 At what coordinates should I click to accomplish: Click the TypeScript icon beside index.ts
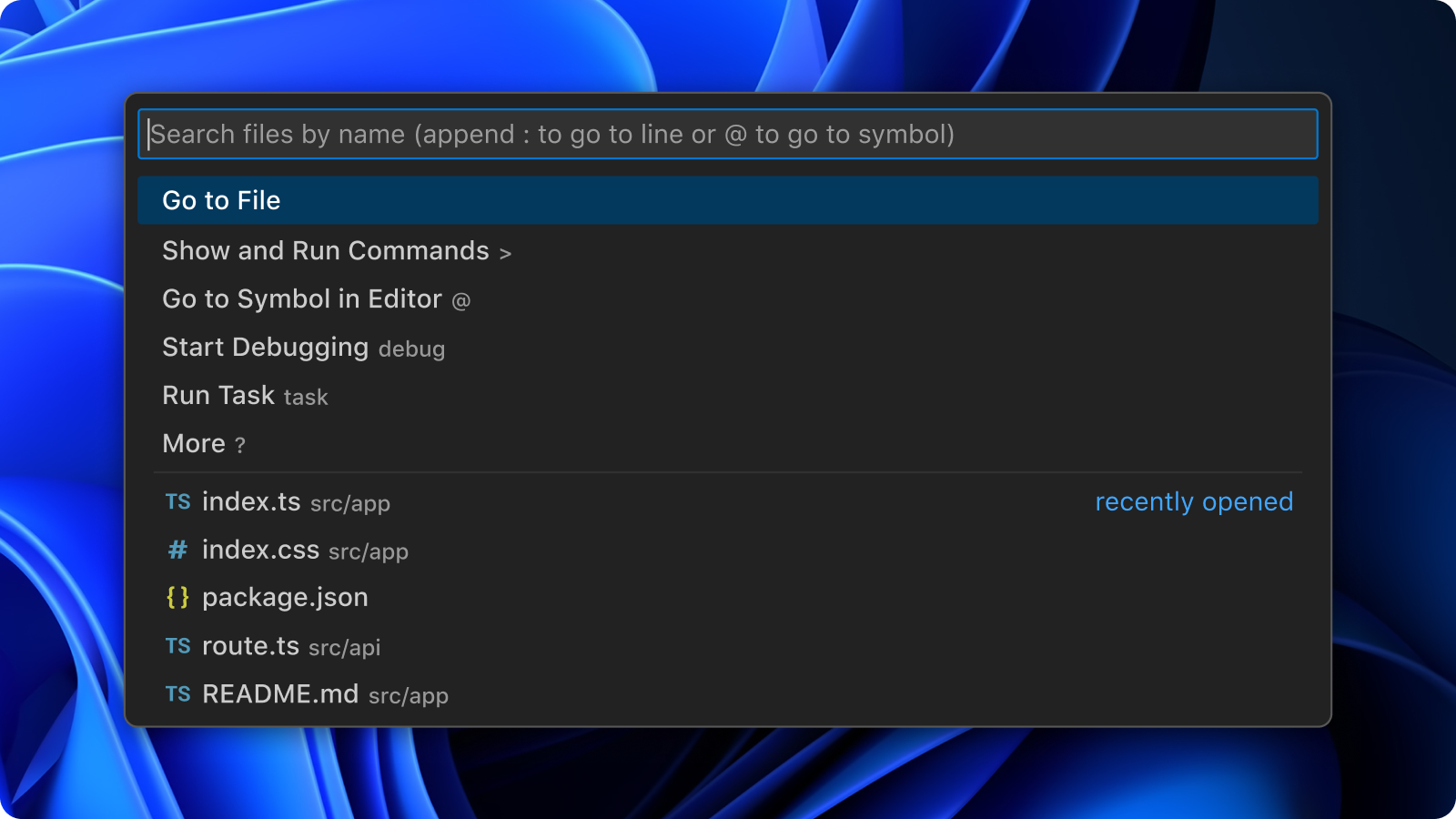177,502
